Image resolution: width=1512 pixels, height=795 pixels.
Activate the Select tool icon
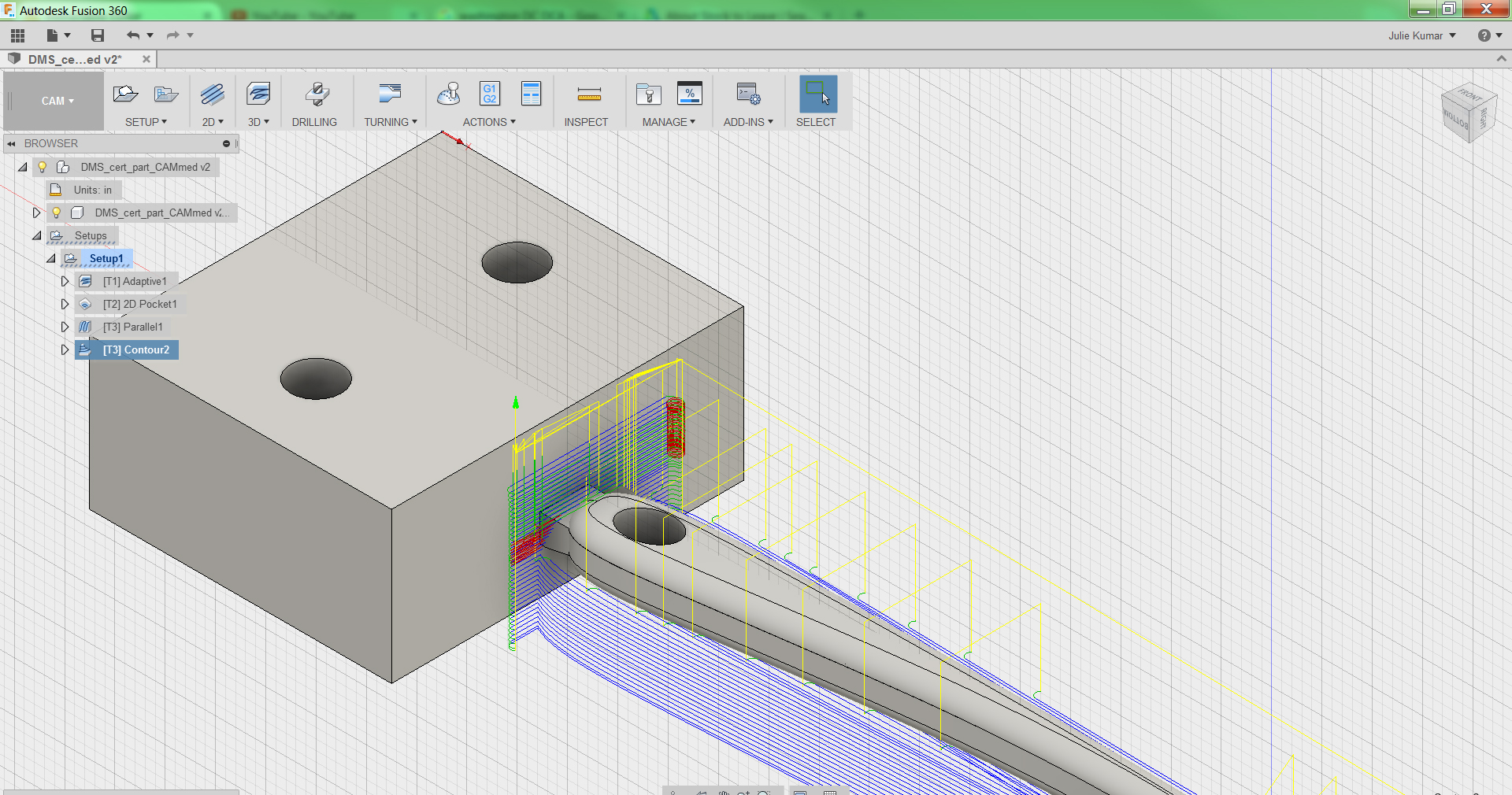click(x=818, y=94)
